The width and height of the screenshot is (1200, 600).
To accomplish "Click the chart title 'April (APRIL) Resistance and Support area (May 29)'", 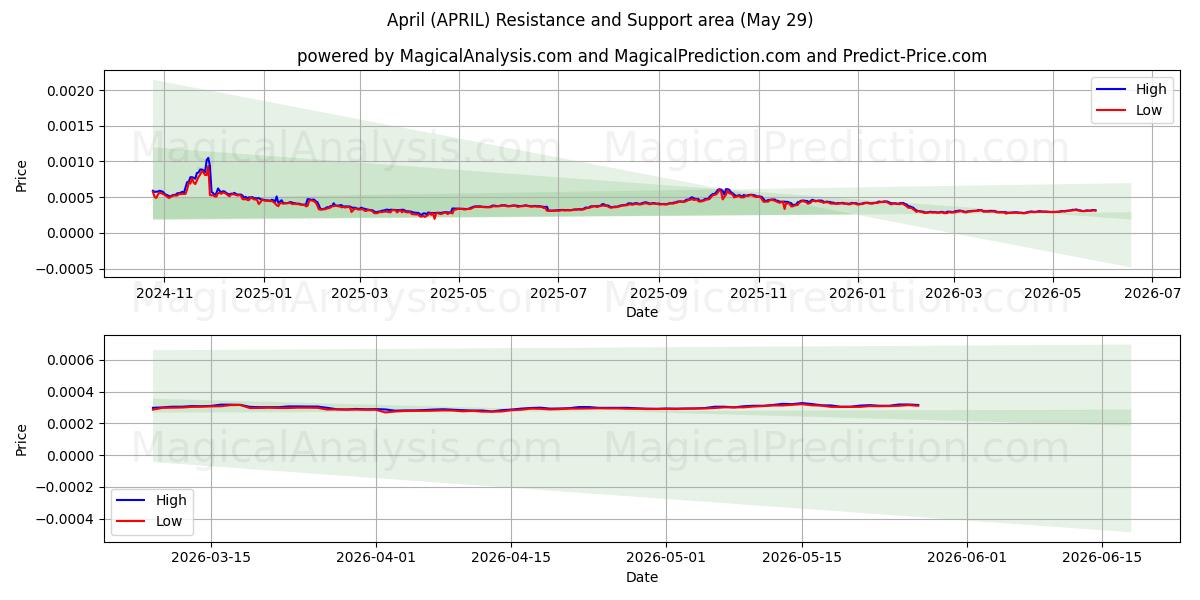I will pyautogui.click(x=600, y=20).
